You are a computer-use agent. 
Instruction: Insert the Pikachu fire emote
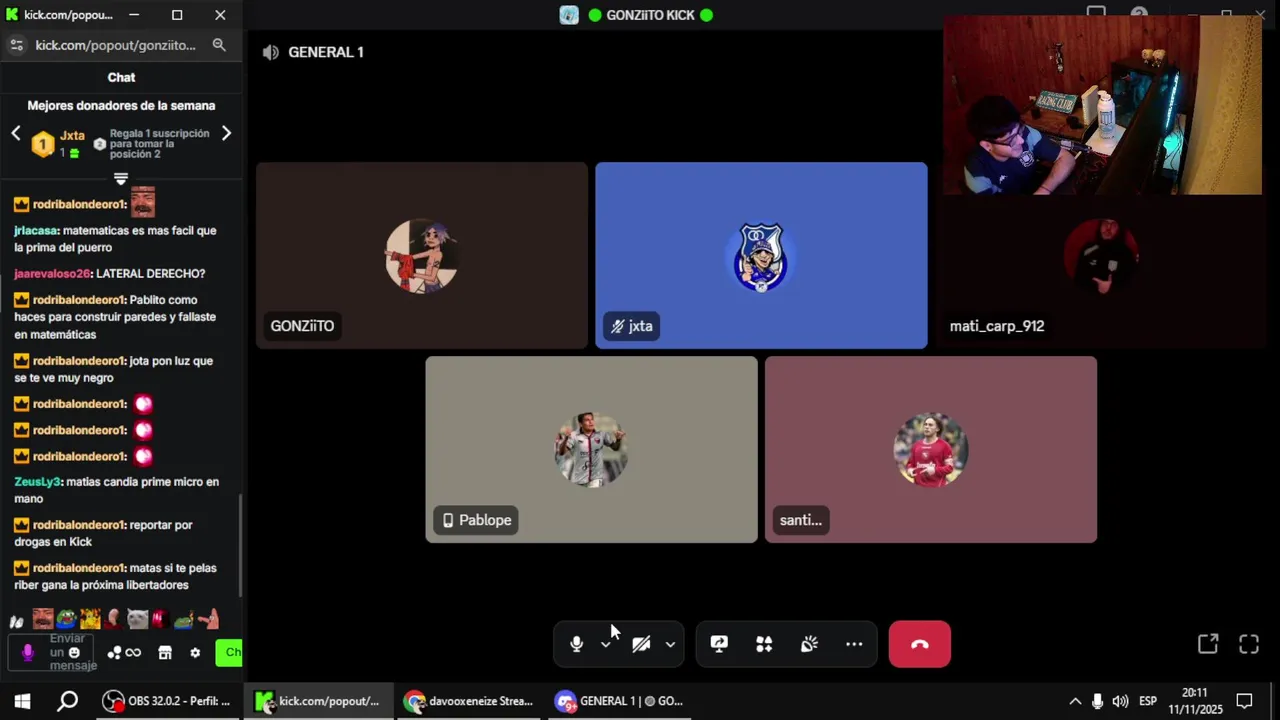(x=90, y=619)
